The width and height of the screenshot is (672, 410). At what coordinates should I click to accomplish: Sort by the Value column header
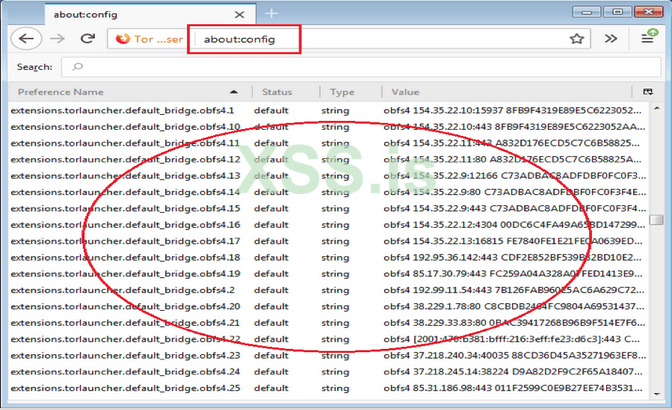pos(507,92)
